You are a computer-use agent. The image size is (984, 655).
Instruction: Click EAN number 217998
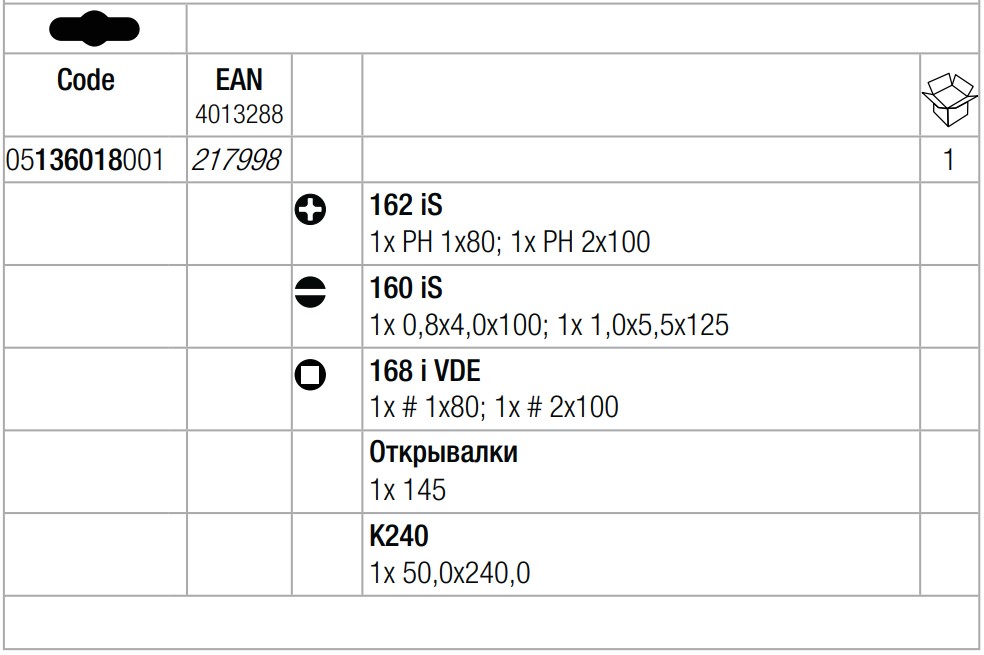tap(236, 160)
